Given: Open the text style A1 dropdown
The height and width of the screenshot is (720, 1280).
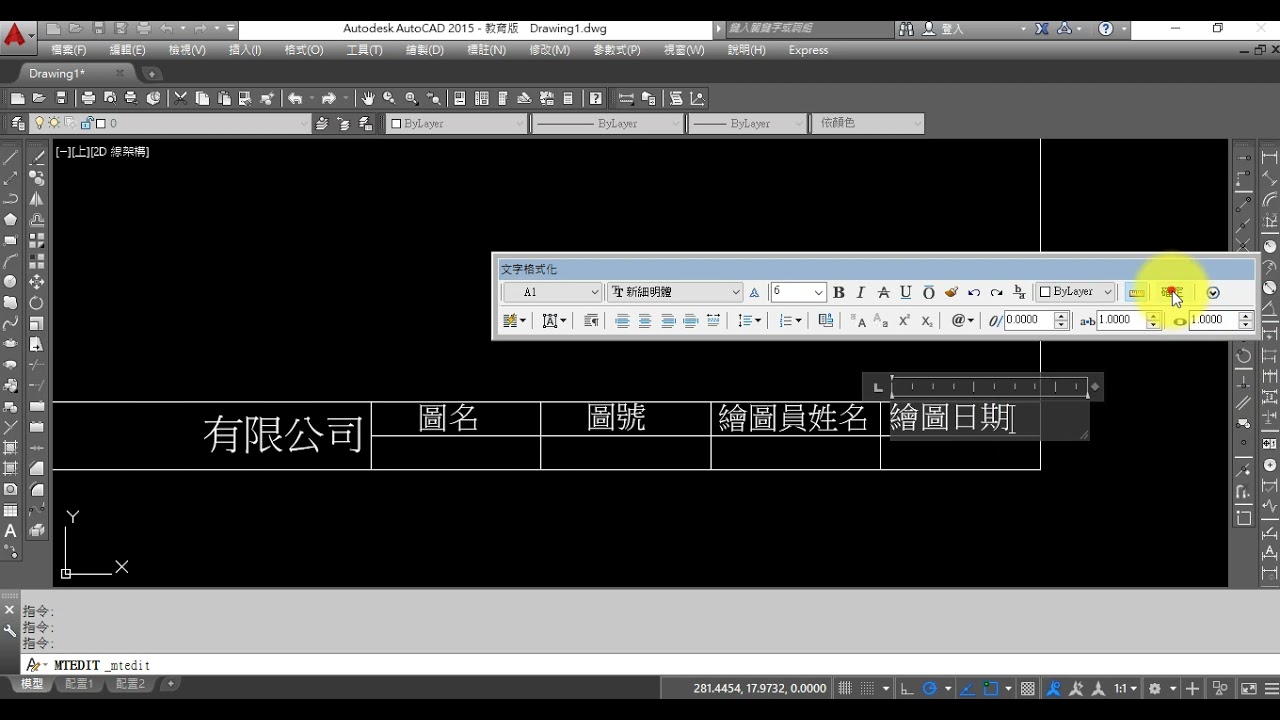Looking at the screenshot, I should click(551, 292).
